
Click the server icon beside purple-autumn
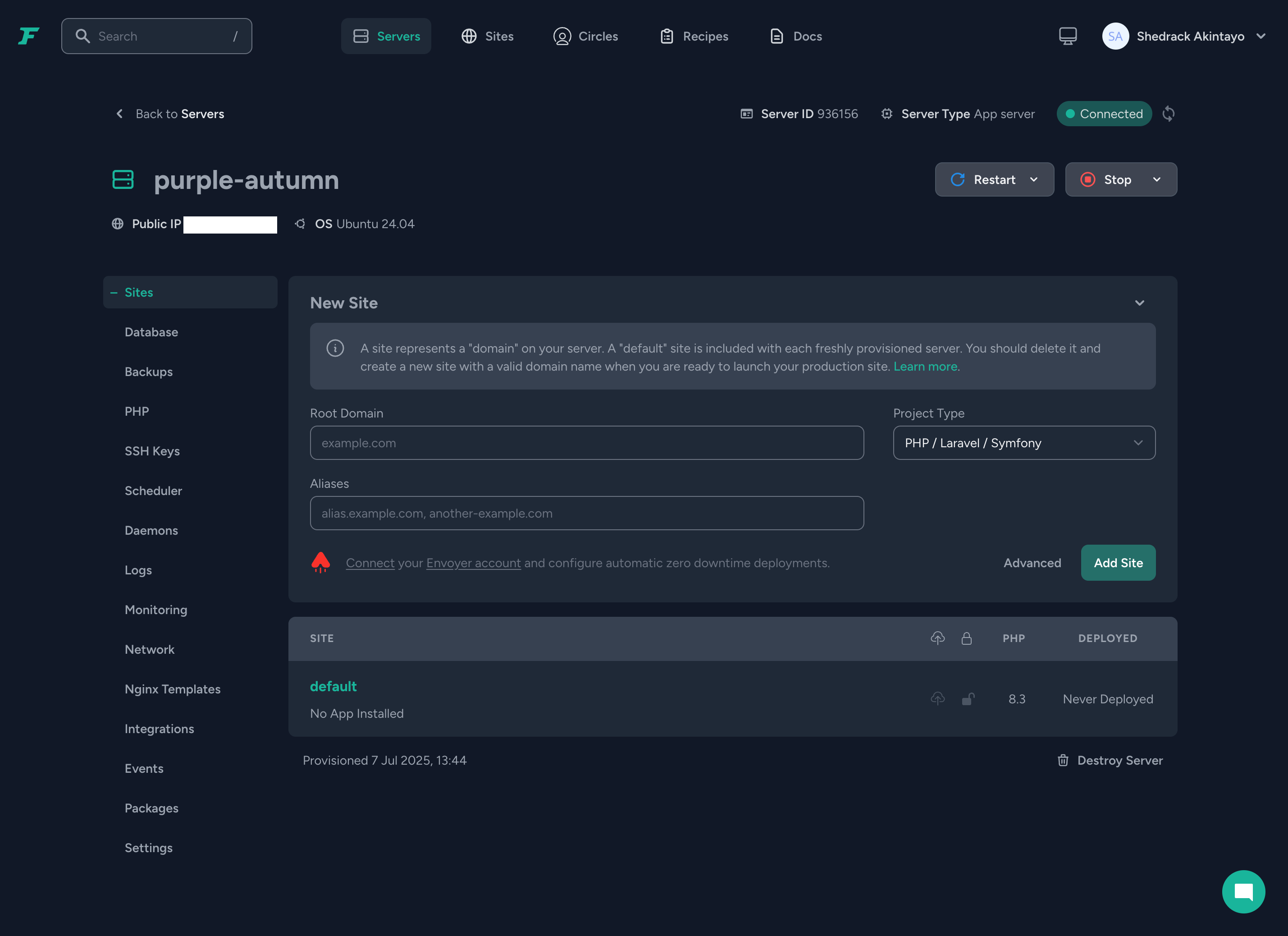pyautogui.click(x=123, y=179)
